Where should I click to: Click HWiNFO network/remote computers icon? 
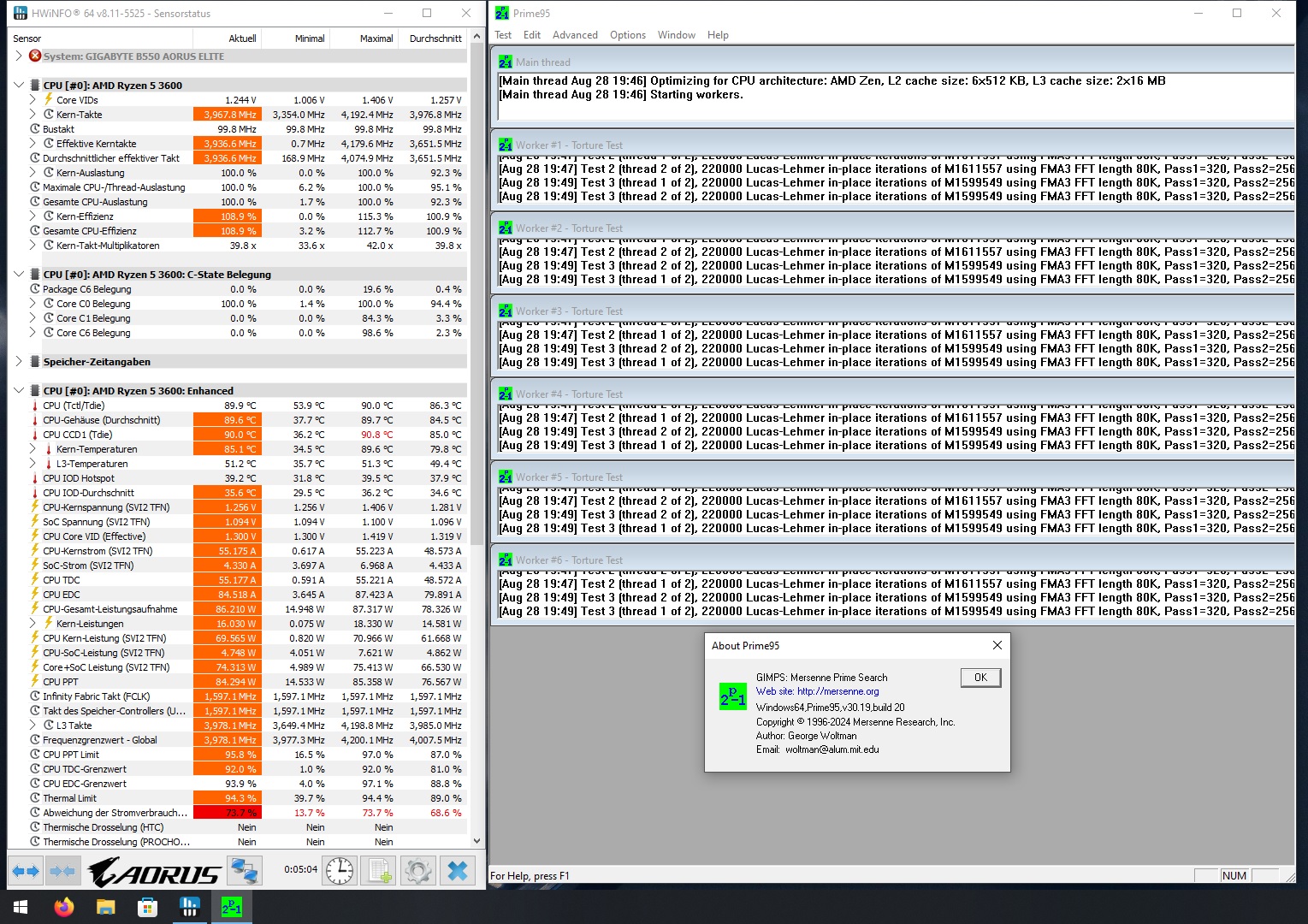245,872
